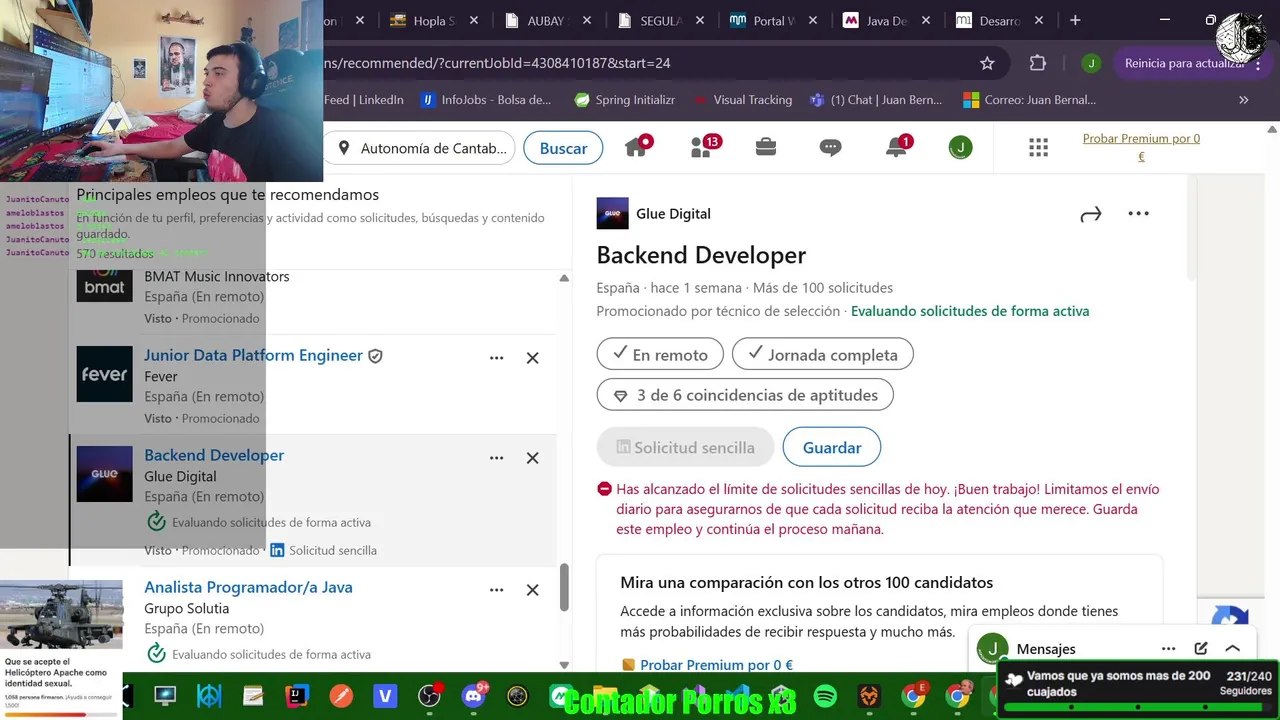
Task: Open LinkedIn profile avatar J menu
Action: coord(960,148)
